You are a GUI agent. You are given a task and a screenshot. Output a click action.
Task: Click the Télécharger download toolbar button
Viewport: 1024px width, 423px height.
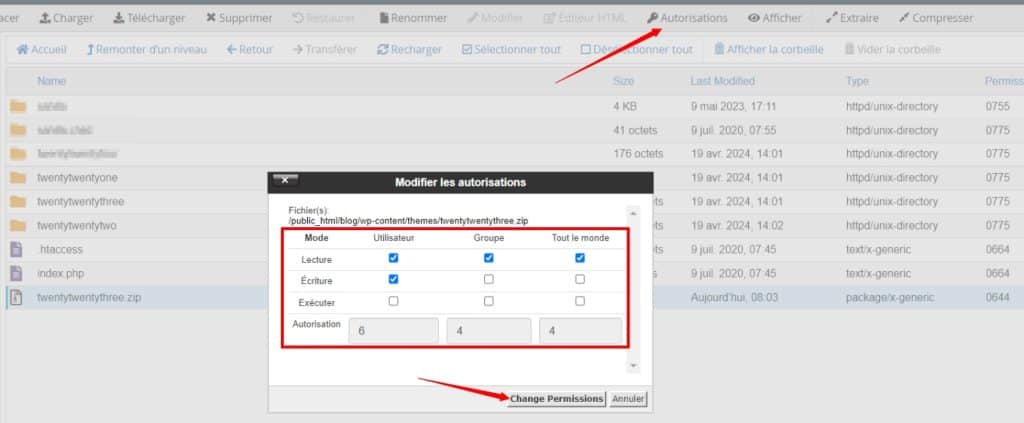(x=149, y=18)
